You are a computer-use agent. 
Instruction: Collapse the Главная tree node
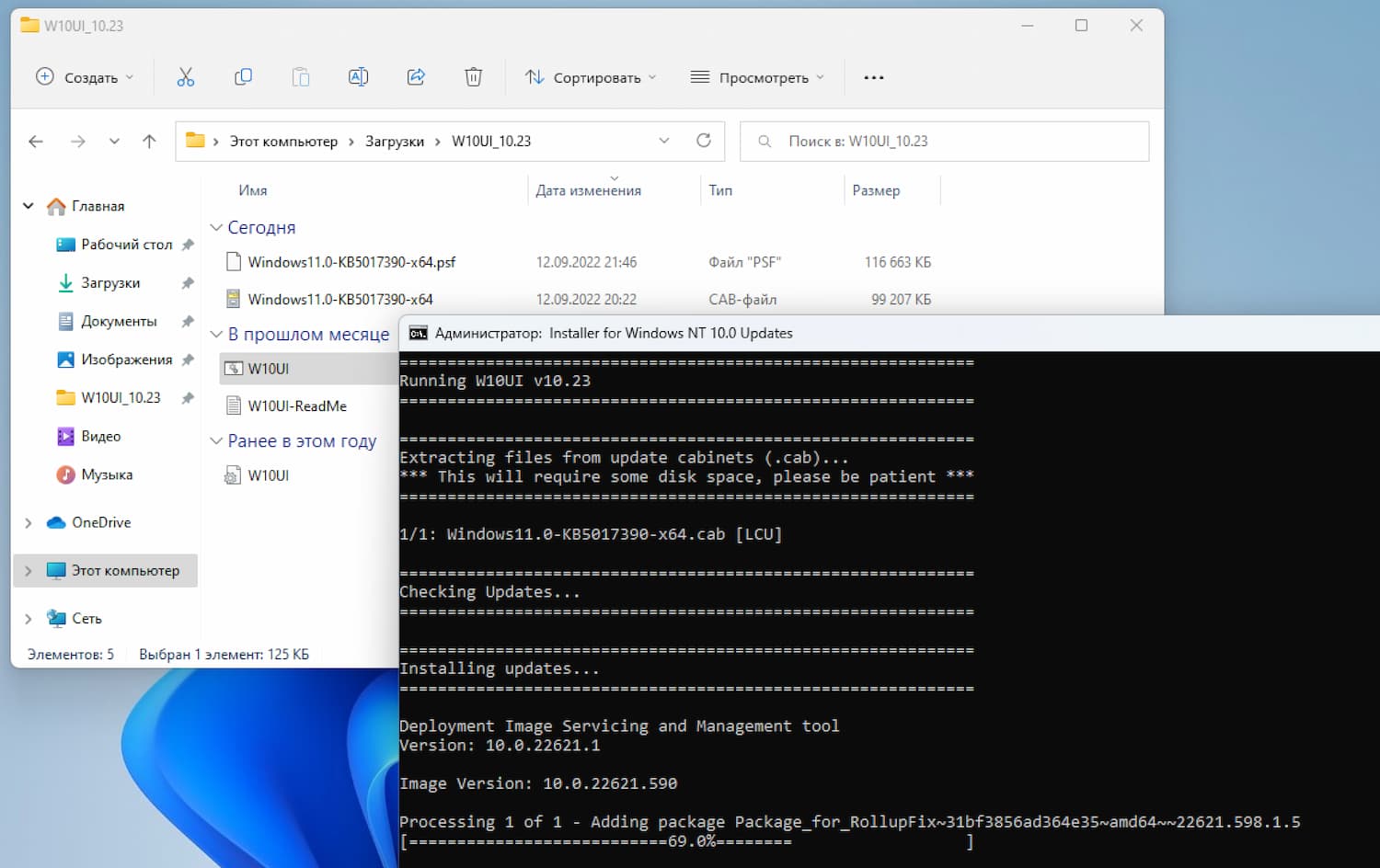tap(29, 206)
